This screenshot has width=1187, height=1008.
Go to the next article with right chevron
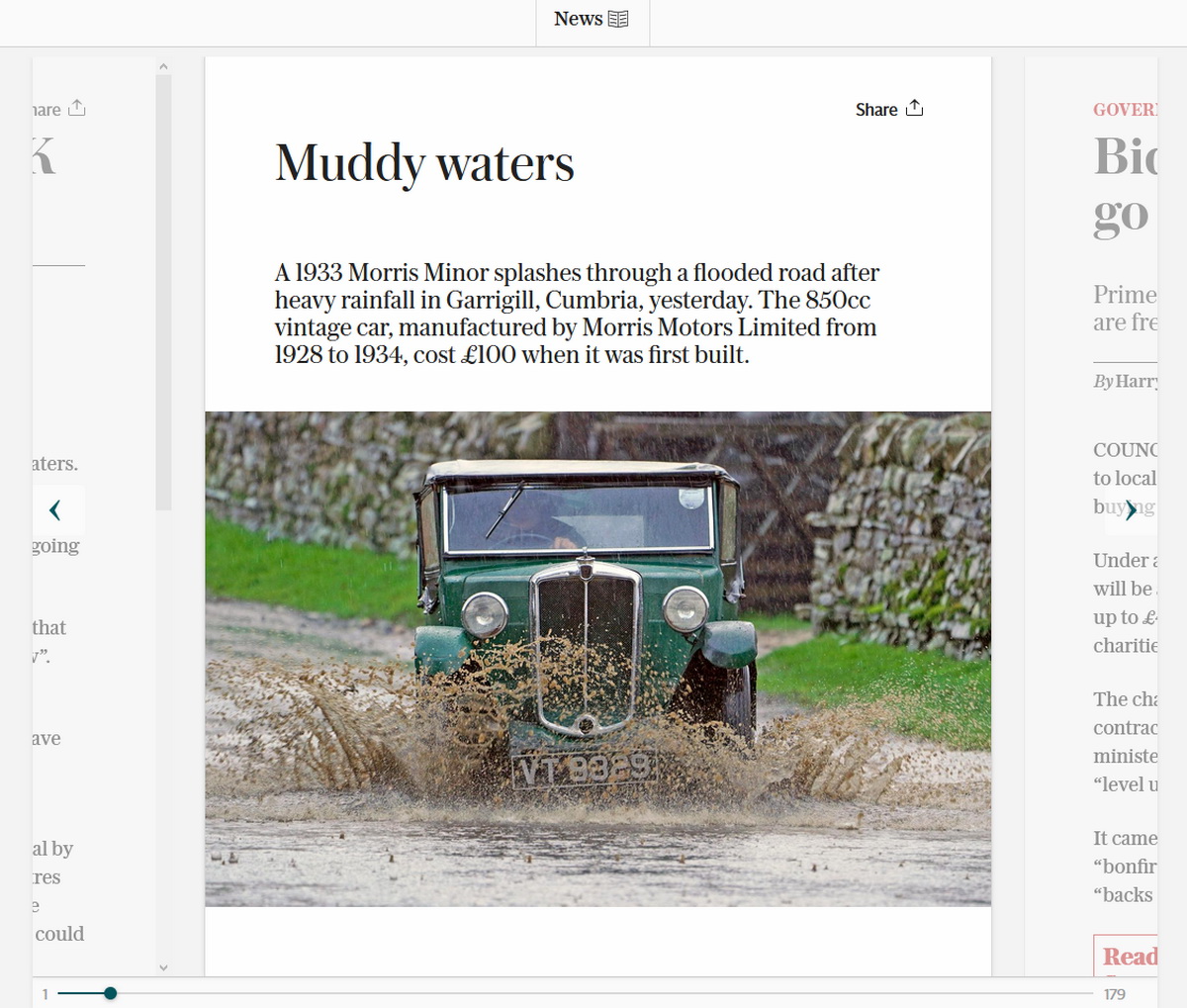(x=1131, y=509)
